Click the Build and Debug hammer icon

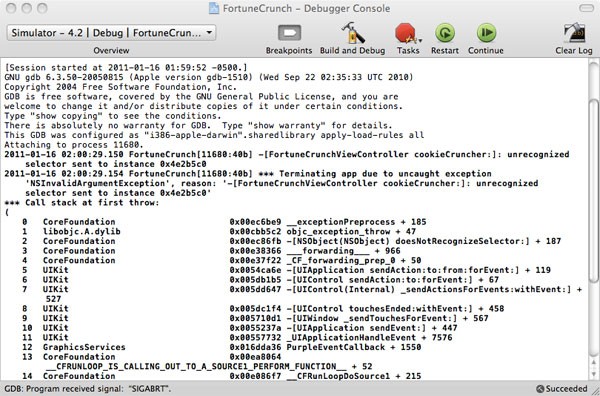pyautogui.click(x=353, y=33)
